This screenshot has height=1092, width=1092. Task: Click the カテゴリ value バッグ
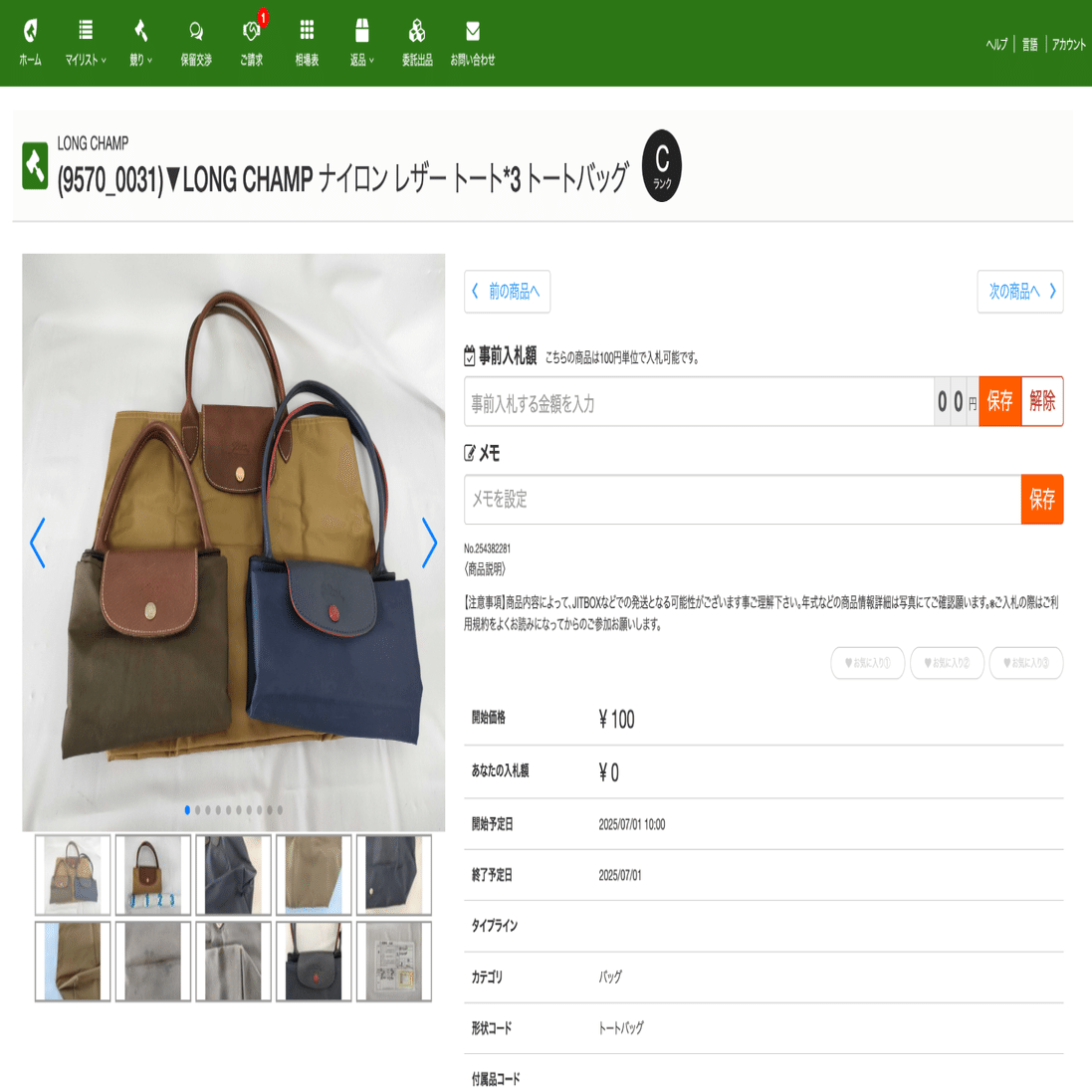click(610, 978)
